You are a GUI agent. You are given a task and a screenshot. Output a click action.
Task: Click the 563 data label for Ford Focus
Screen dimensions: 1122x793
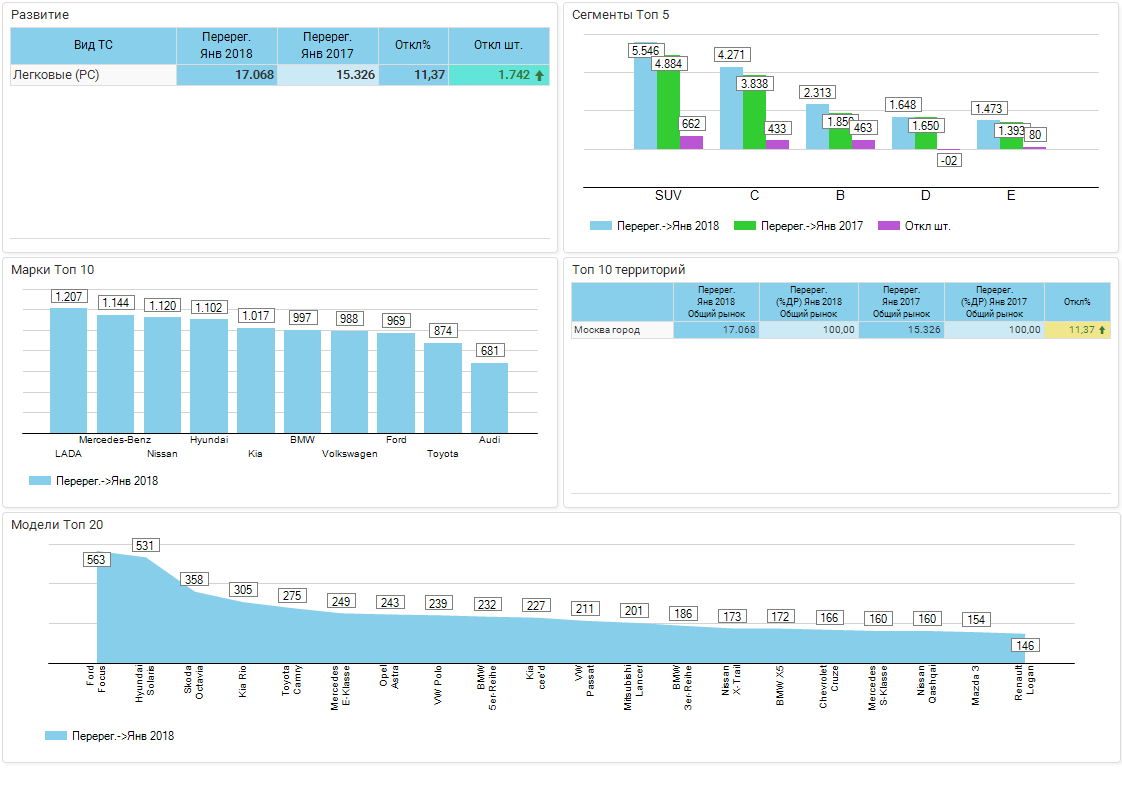pos(96,560)
